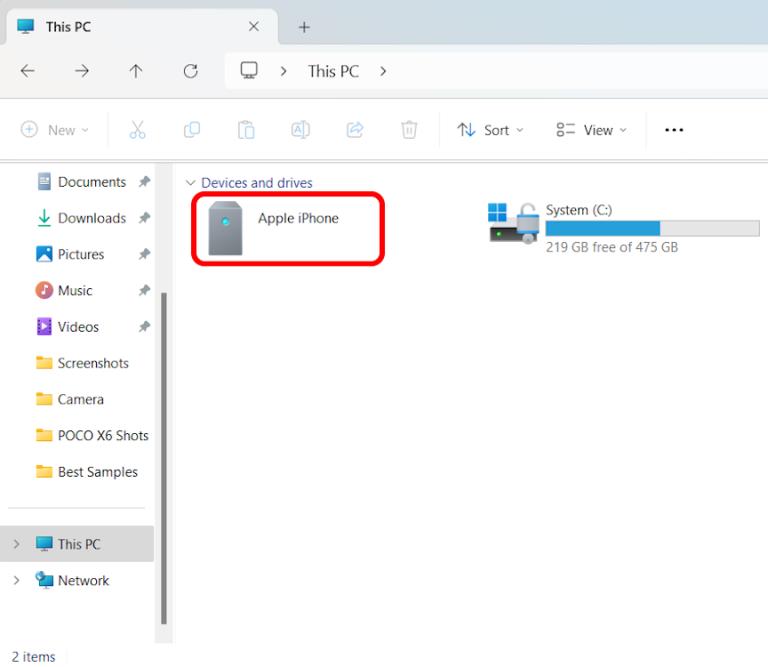Click the Paste clipboard icon
The width and height of the screenshot is (768, 667).
(246, 130)
